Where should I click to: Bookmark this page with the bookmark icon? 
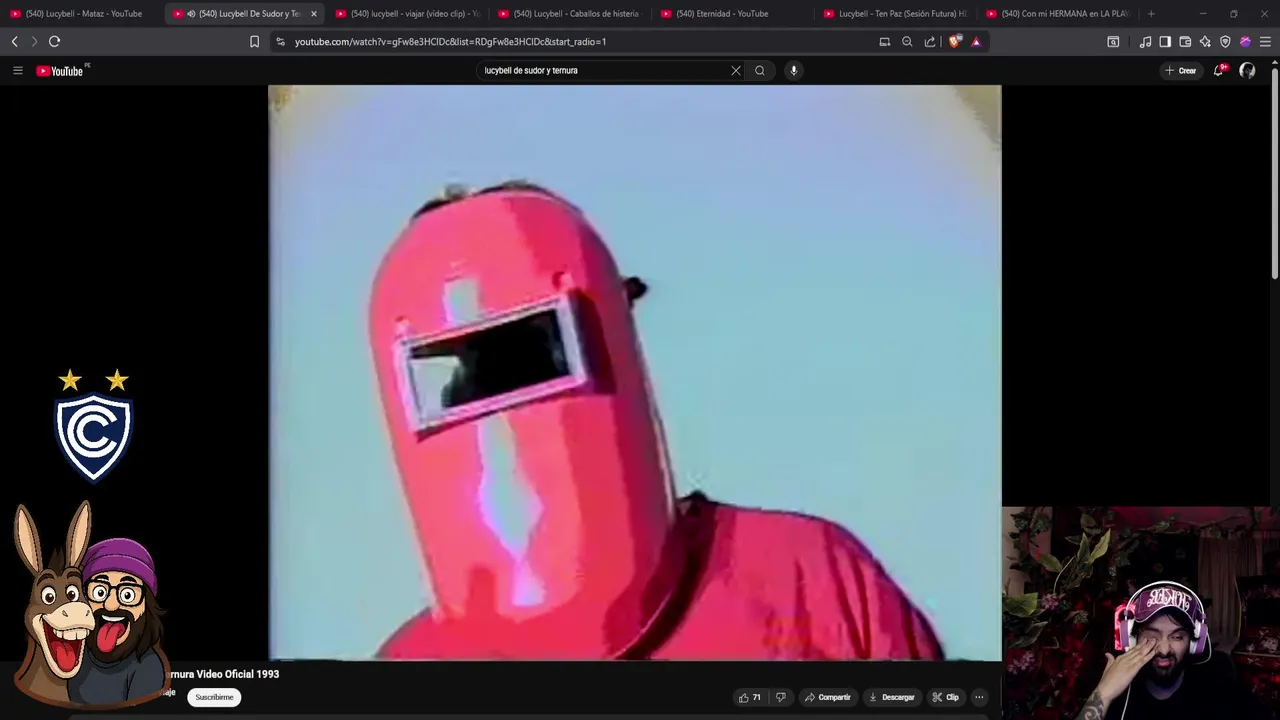pyautogui.click(x=254, y=41)
